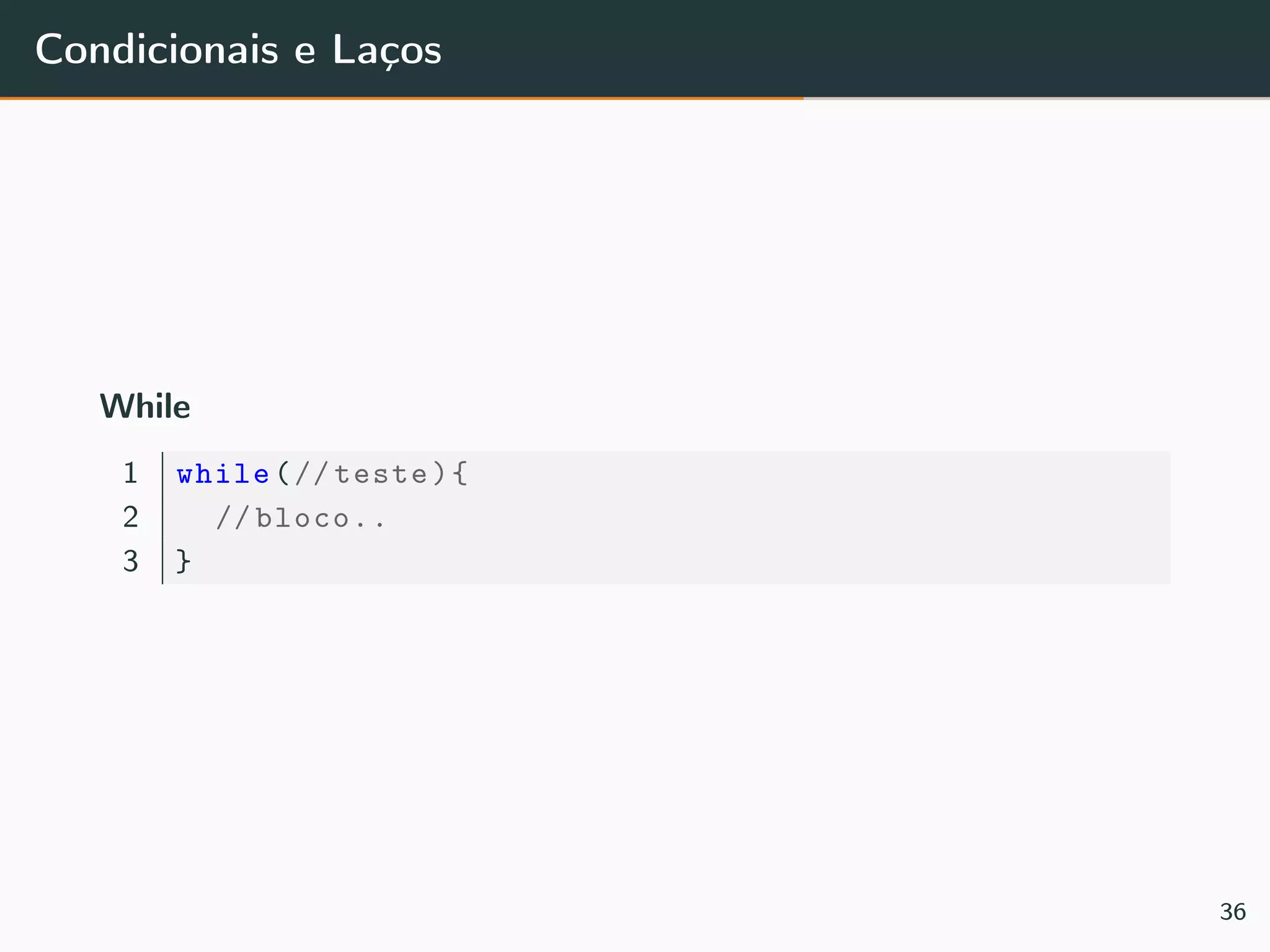Click the code line 'while(//teste){'

click(x=322, y=475)
